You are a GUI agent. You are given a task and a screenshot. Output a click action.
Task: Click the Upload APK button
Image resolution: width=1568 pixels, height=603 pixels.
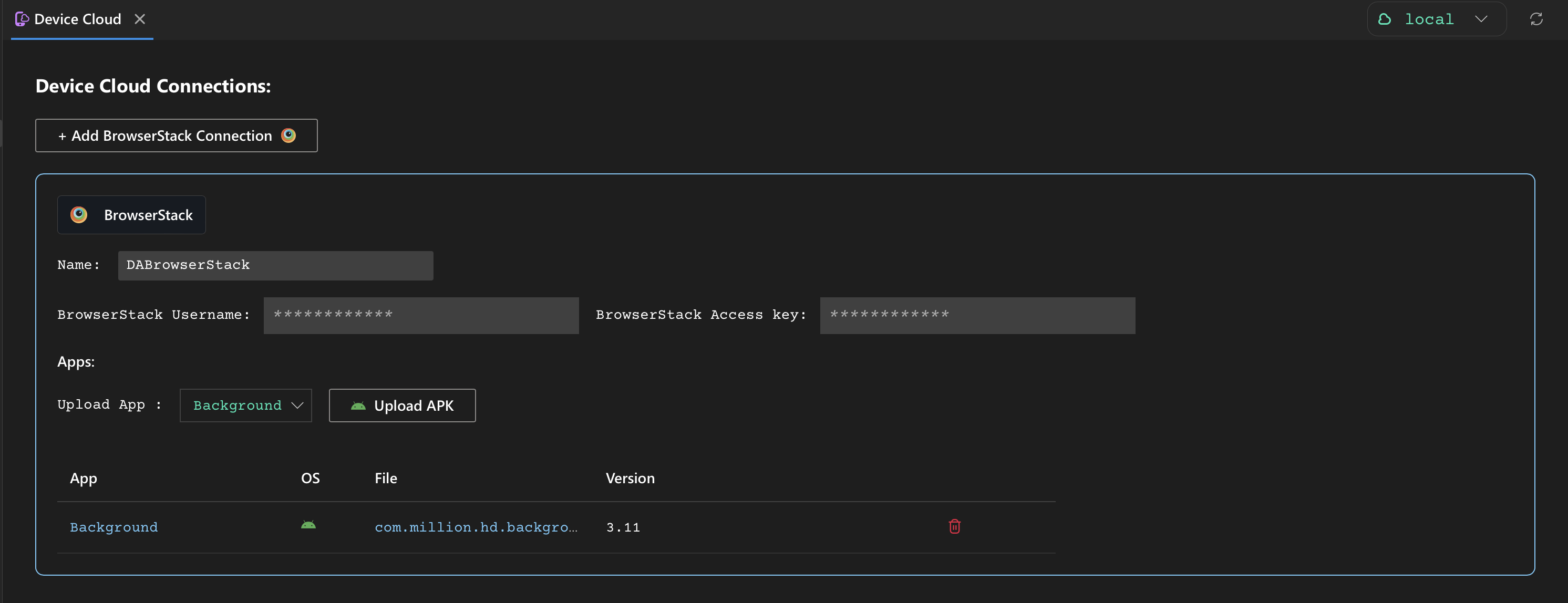pyautogui.click(x=403, y=406)
